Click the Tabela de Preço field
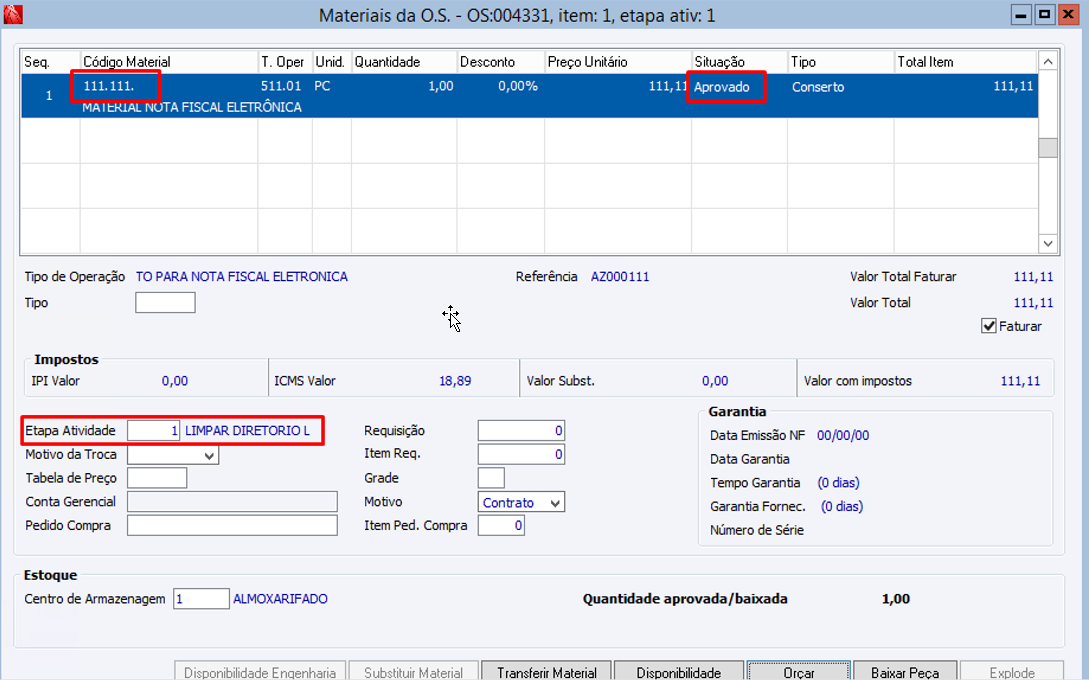The height and width of the screenshot is (680, 1089). 157,478
